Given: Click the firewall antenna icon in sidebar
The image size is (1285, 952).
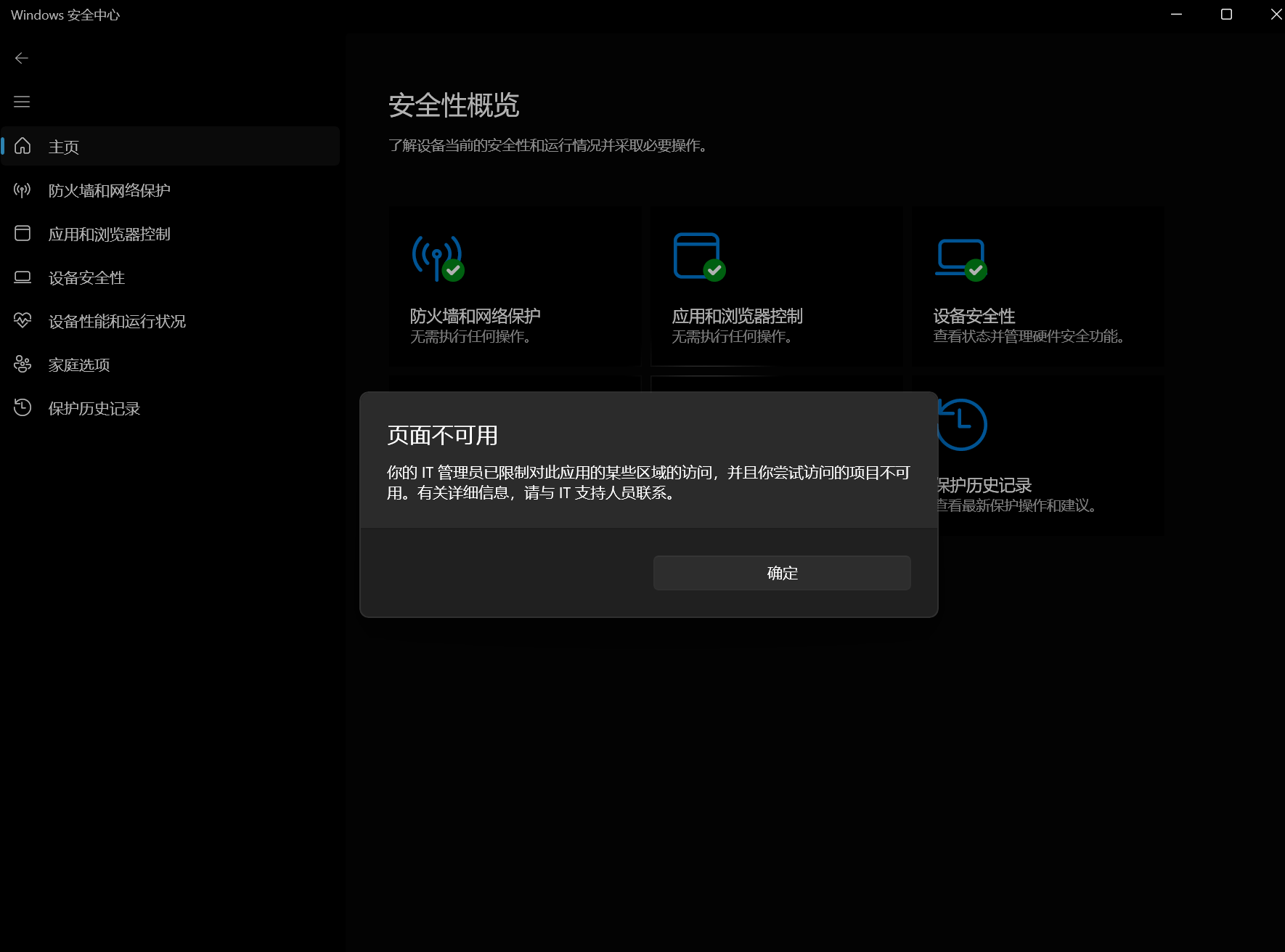Looking at the screenshot, I should [23, 190].
